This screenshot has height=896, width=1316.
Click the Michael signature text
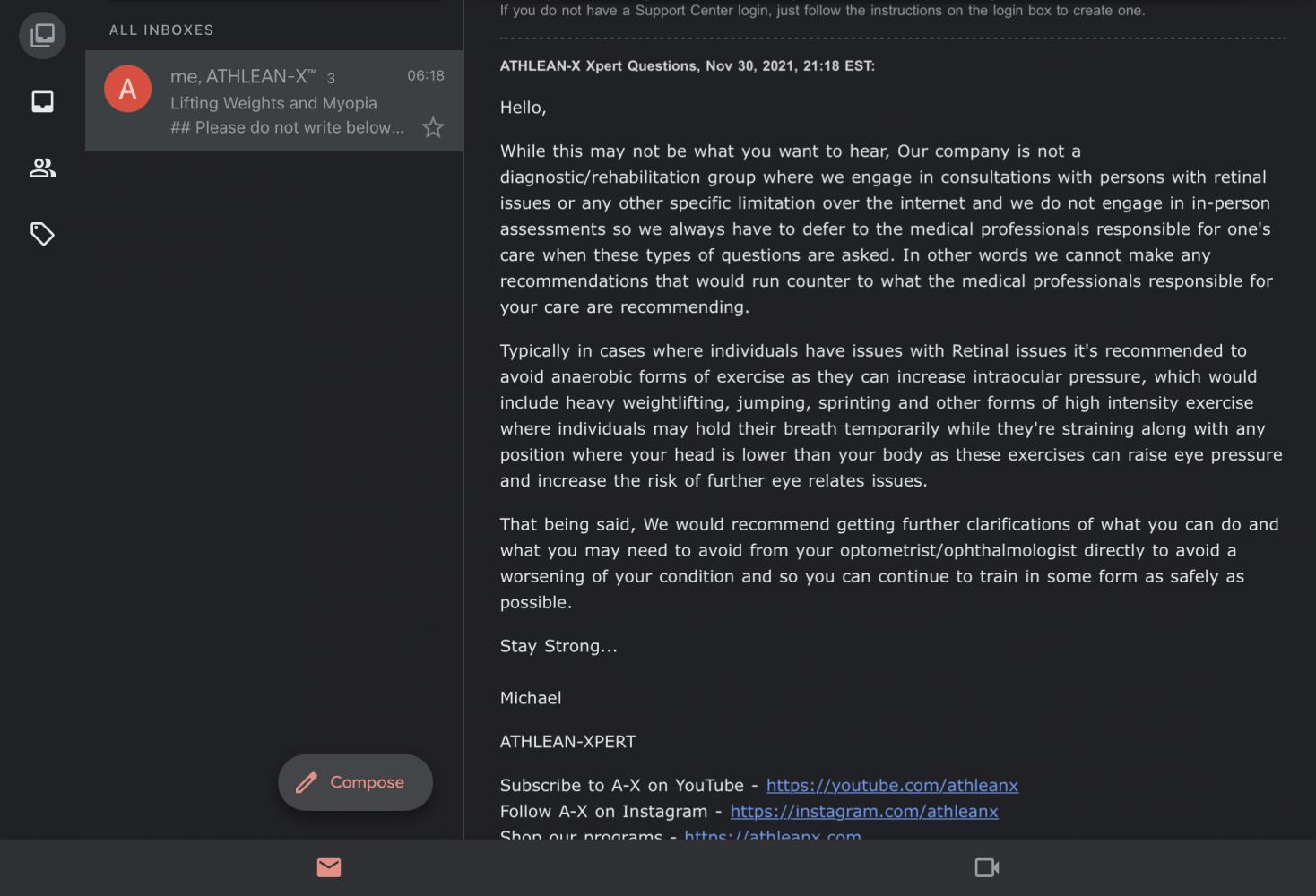(x=531, y=697)
